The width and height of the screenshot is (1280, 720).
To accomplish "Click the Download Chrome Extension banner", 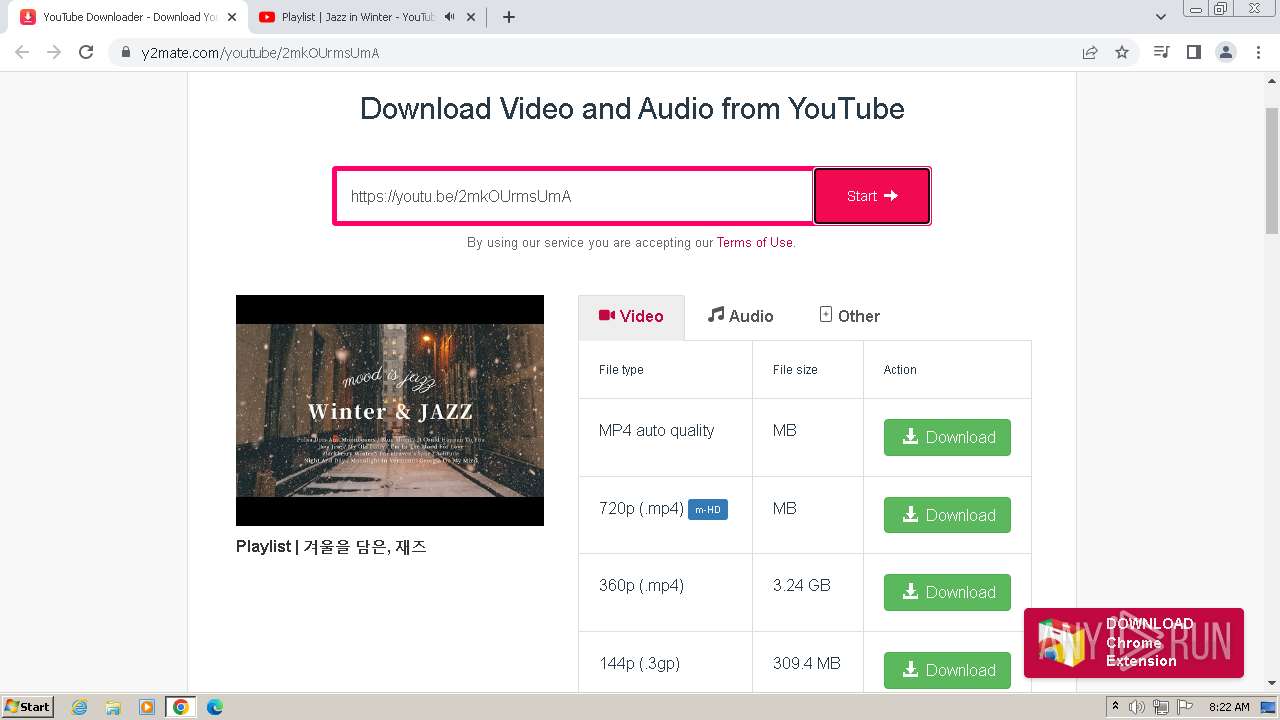I will click(1134, 643).
